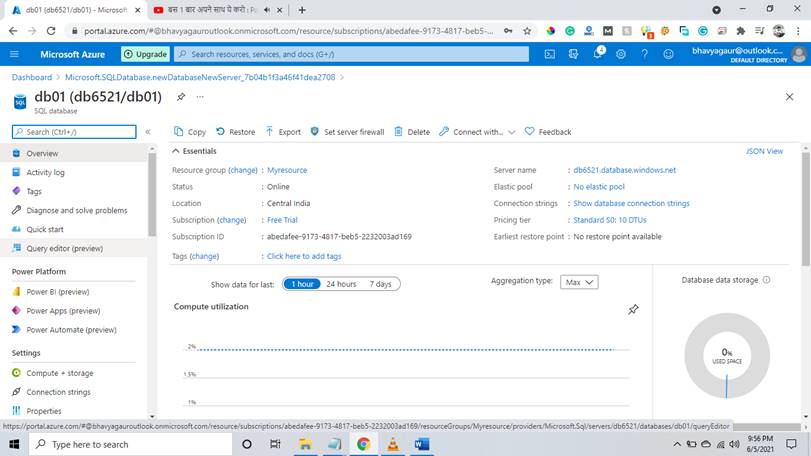Viewport: 811px width, 456px height.
Task: Copy the database
Action: coord(190,132)
